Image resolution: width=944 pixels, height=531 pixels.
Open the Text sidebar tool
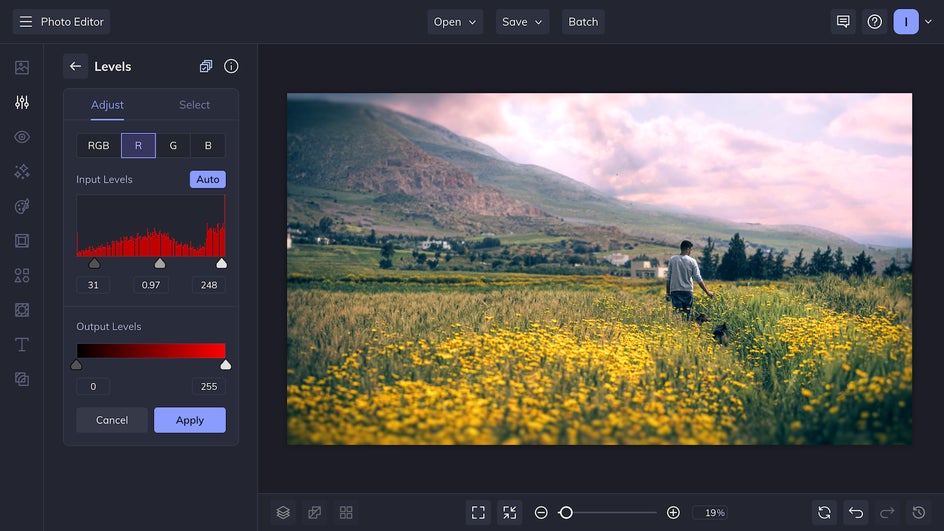[22, 344]
